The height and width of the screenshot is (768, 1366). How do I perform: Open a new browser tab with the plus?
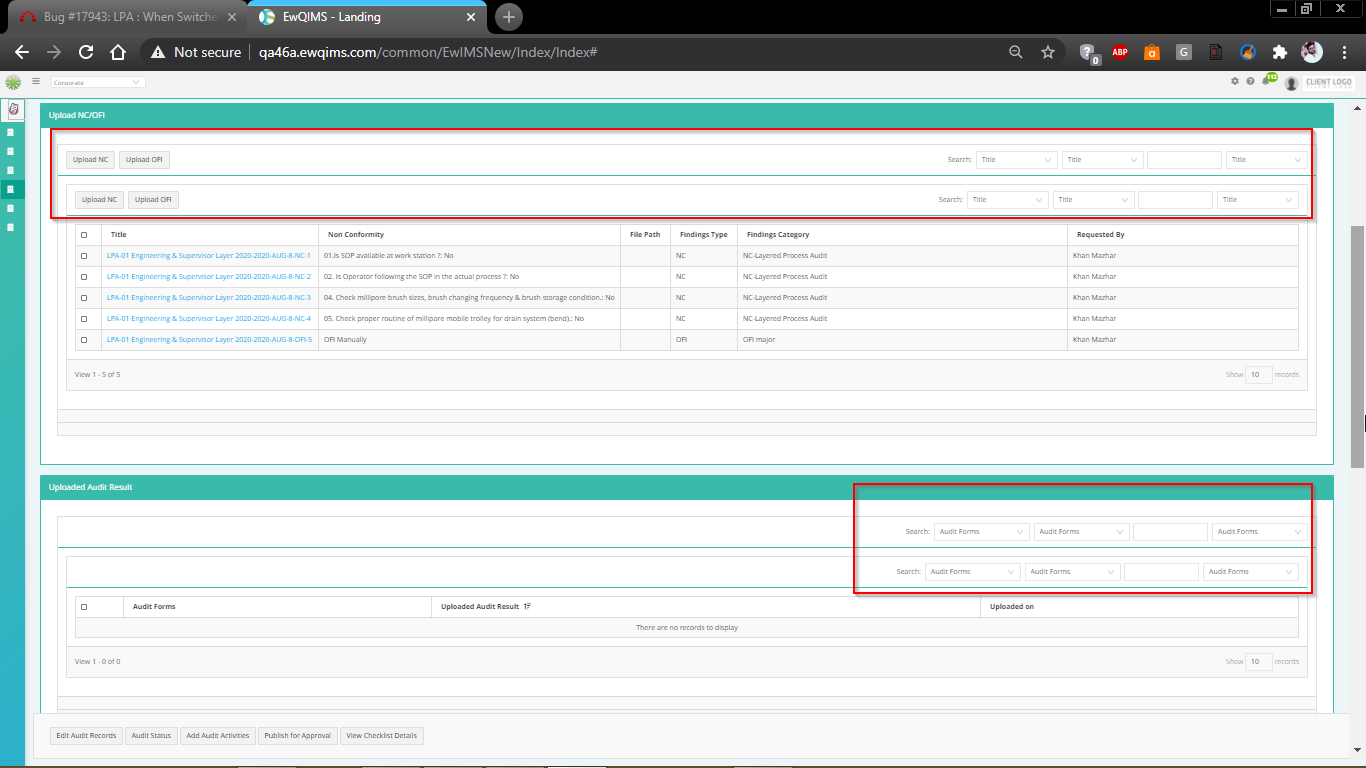coord(509,17)
